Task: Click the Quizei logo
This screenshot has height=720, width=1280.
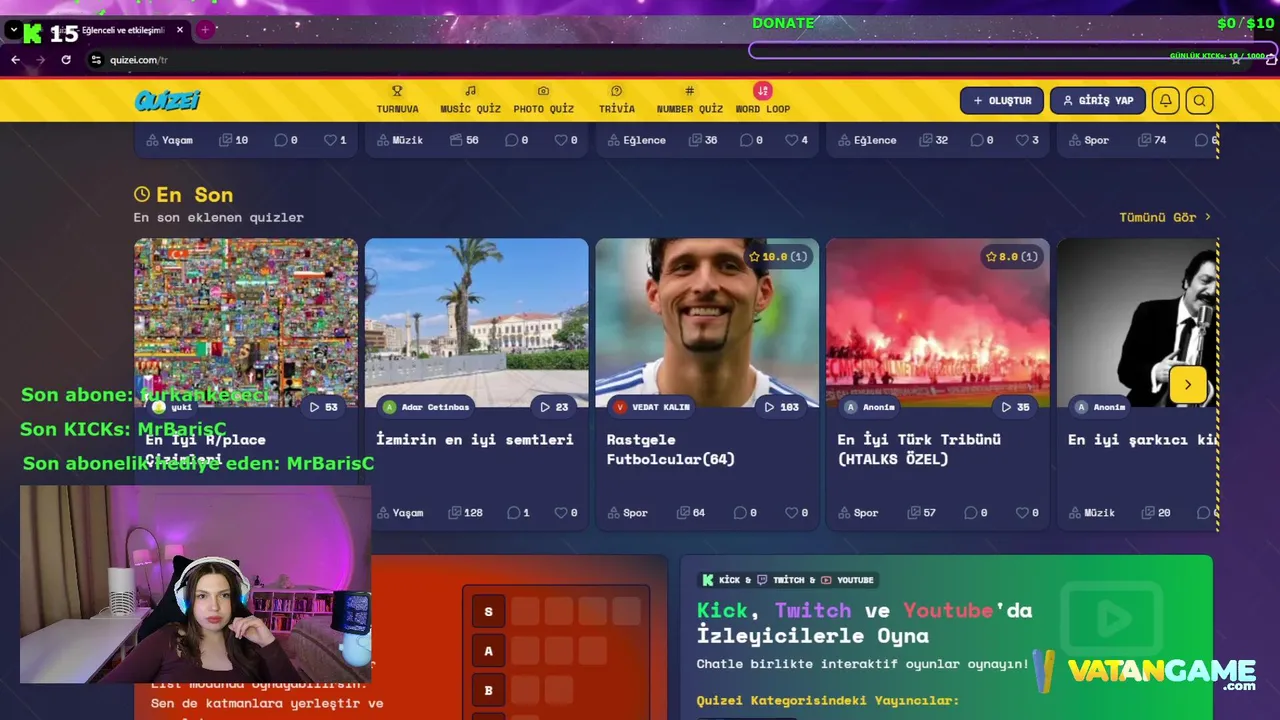Action: coord(167,100)
